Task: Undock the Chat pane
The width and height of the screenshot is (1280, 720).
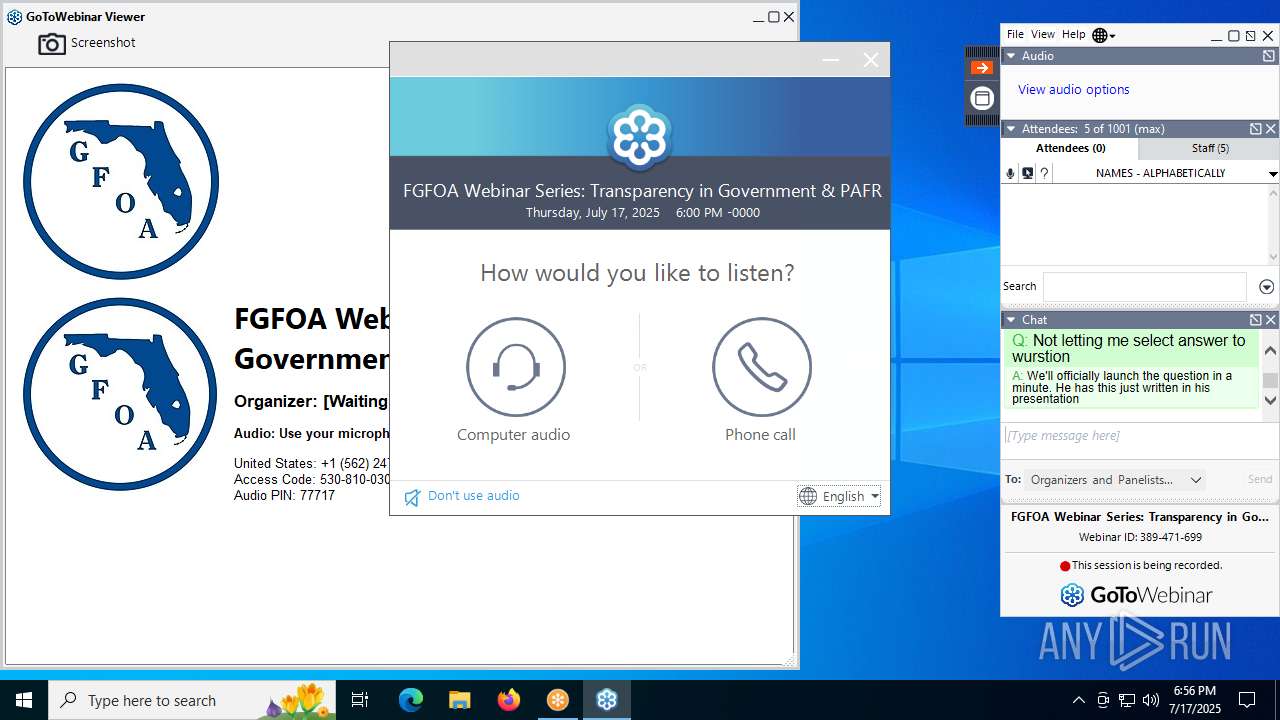Action: [1255, 320]
